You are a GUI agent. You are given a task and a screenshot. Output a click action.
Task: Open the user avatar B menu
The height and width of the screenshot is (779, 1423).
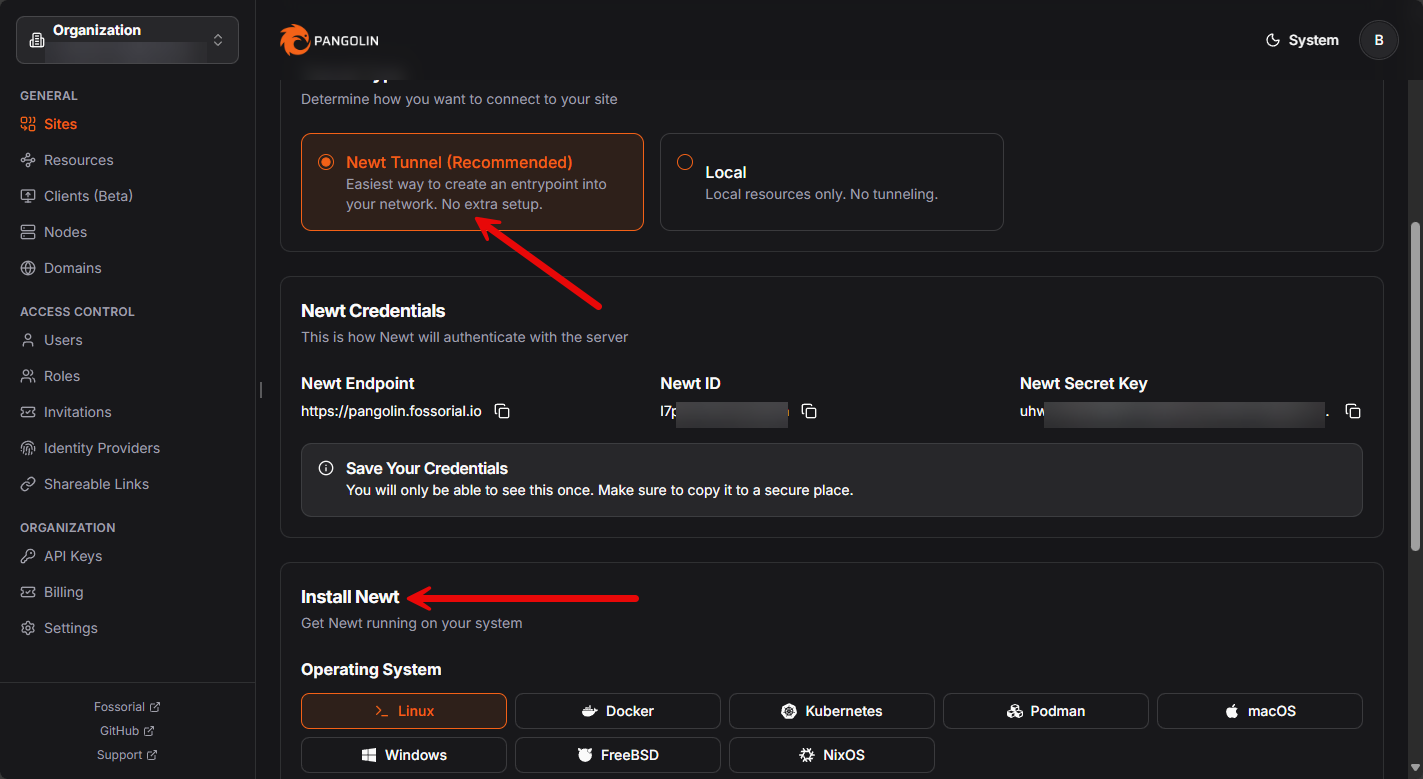pyautogui.click(x=1378, y=40)
